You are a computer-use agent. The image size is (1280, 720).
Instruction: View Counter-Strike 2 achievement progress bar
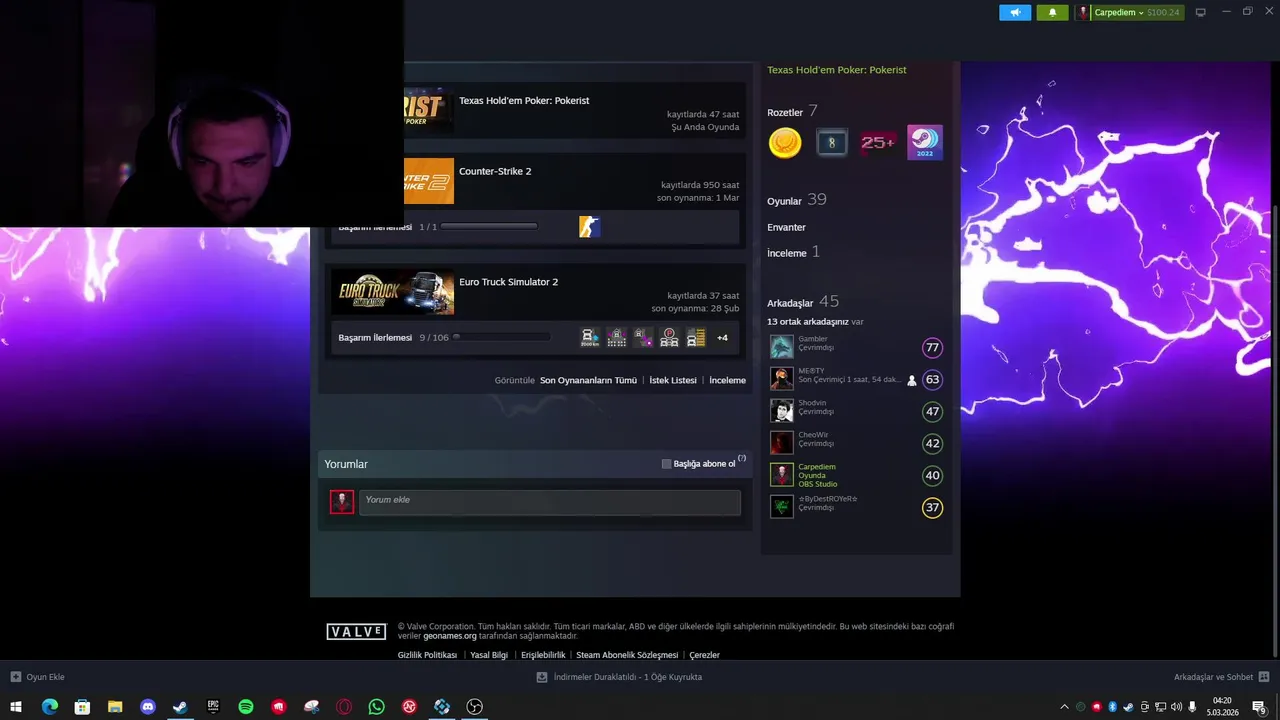click(489, 226)
